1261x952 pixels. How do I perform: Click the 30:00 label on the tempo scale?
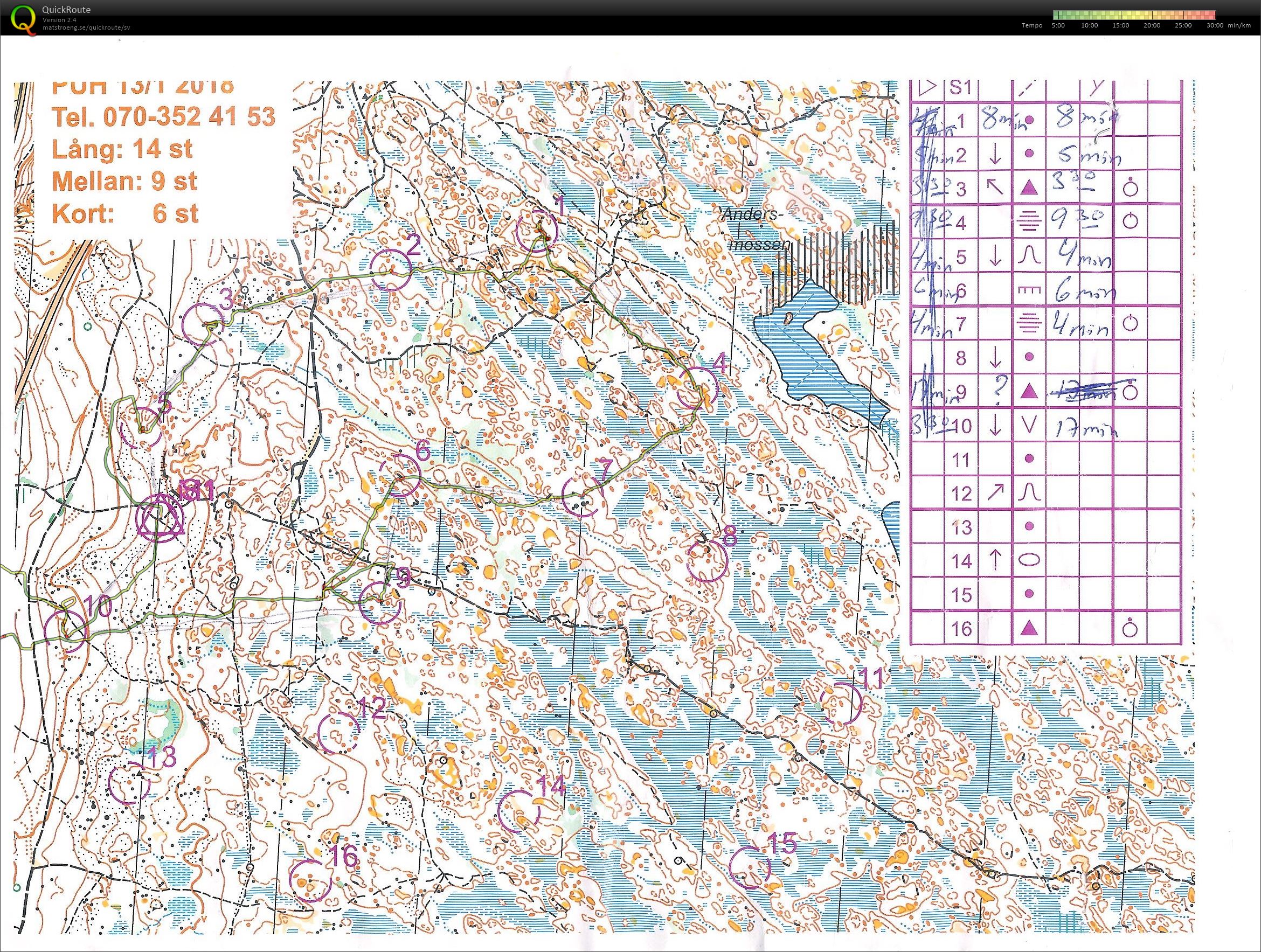1215,26
